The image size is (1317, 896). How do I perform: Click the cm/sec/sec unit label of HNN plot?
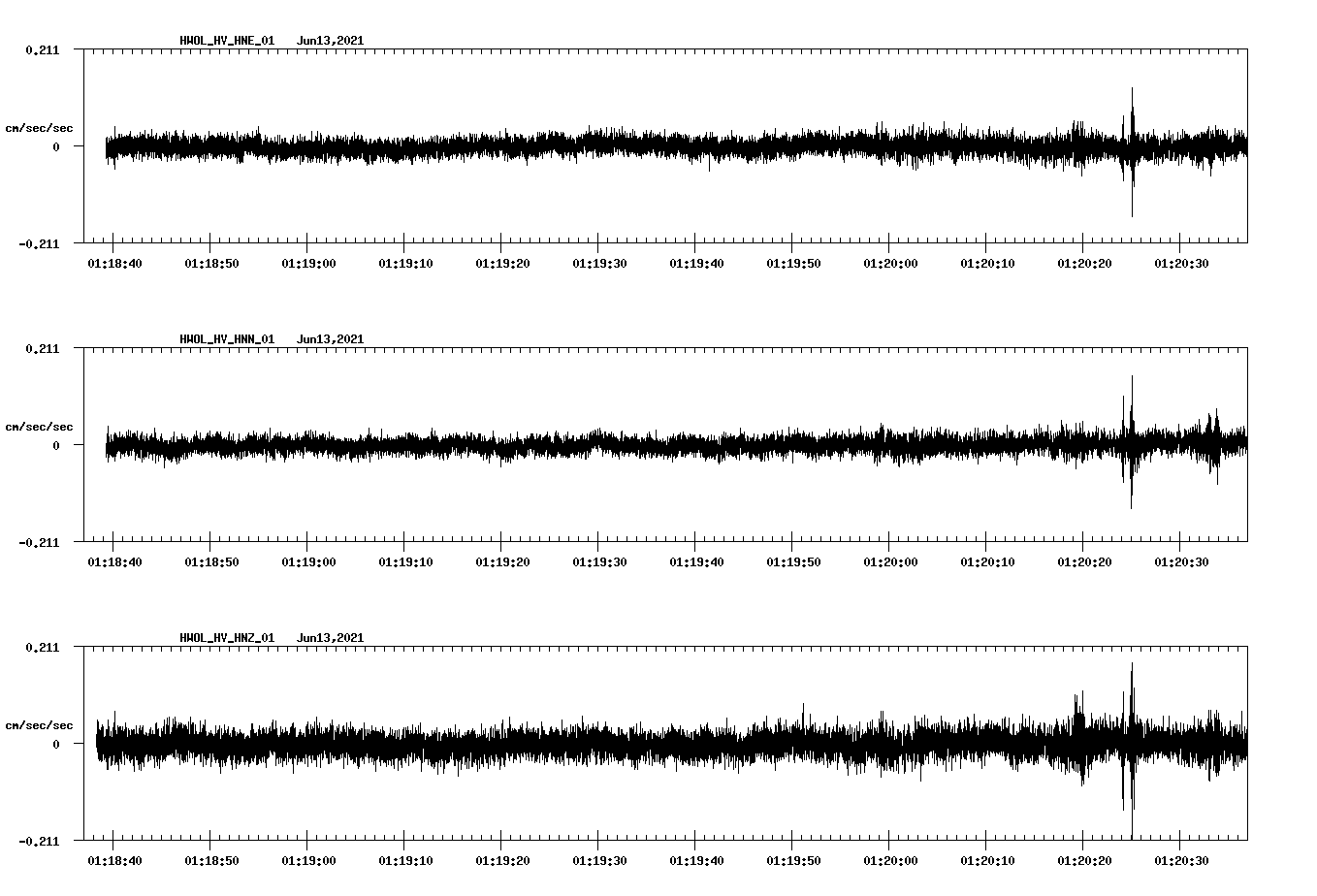coord(39,427)
